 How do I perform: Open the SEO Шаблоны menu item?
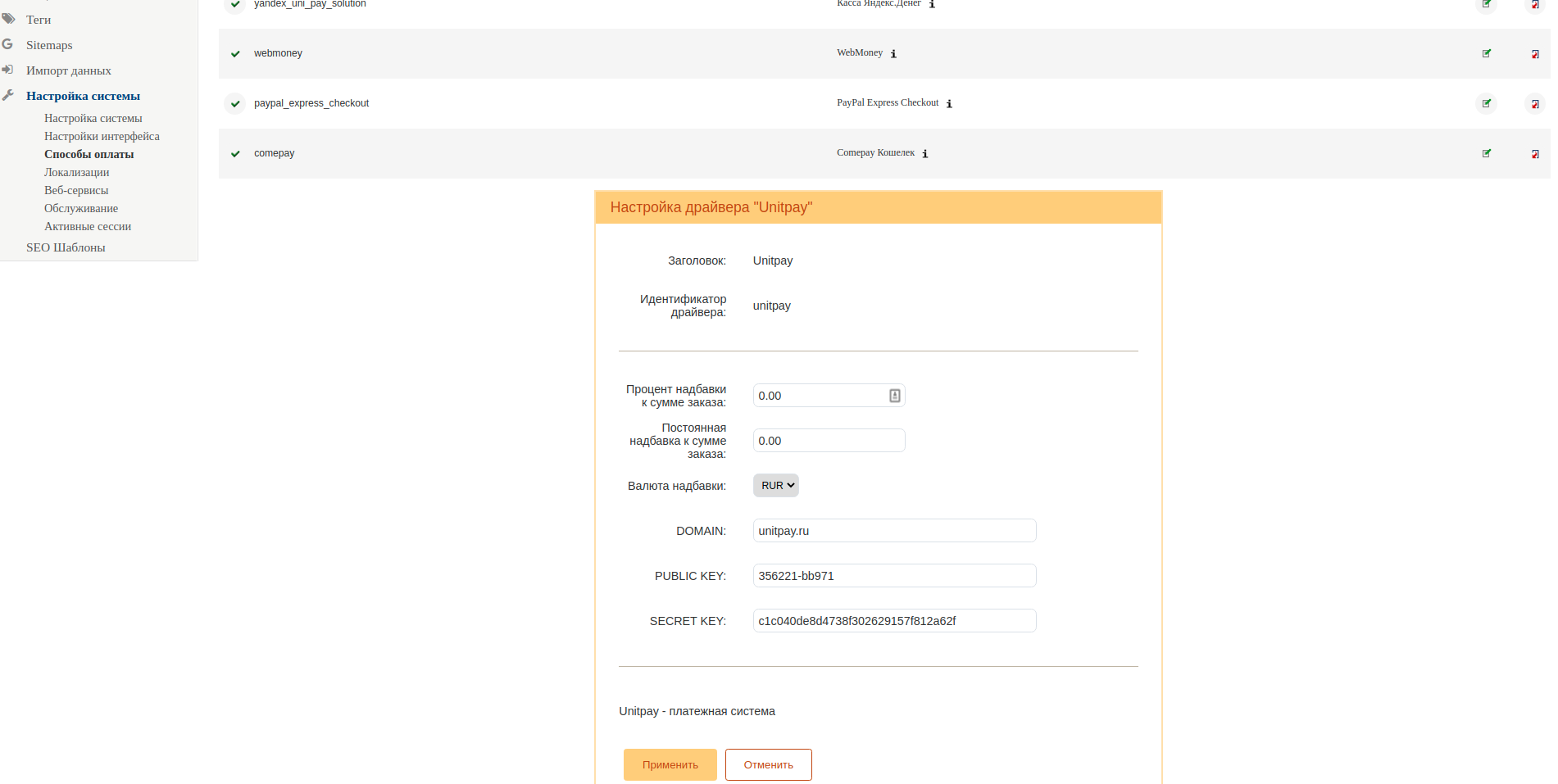[66, 247]
